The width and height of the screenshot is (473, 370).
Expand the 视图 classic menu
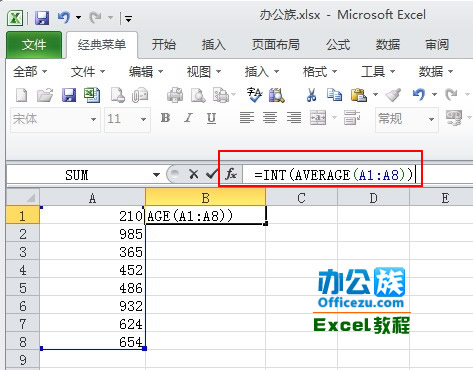[x=204, y=71]
